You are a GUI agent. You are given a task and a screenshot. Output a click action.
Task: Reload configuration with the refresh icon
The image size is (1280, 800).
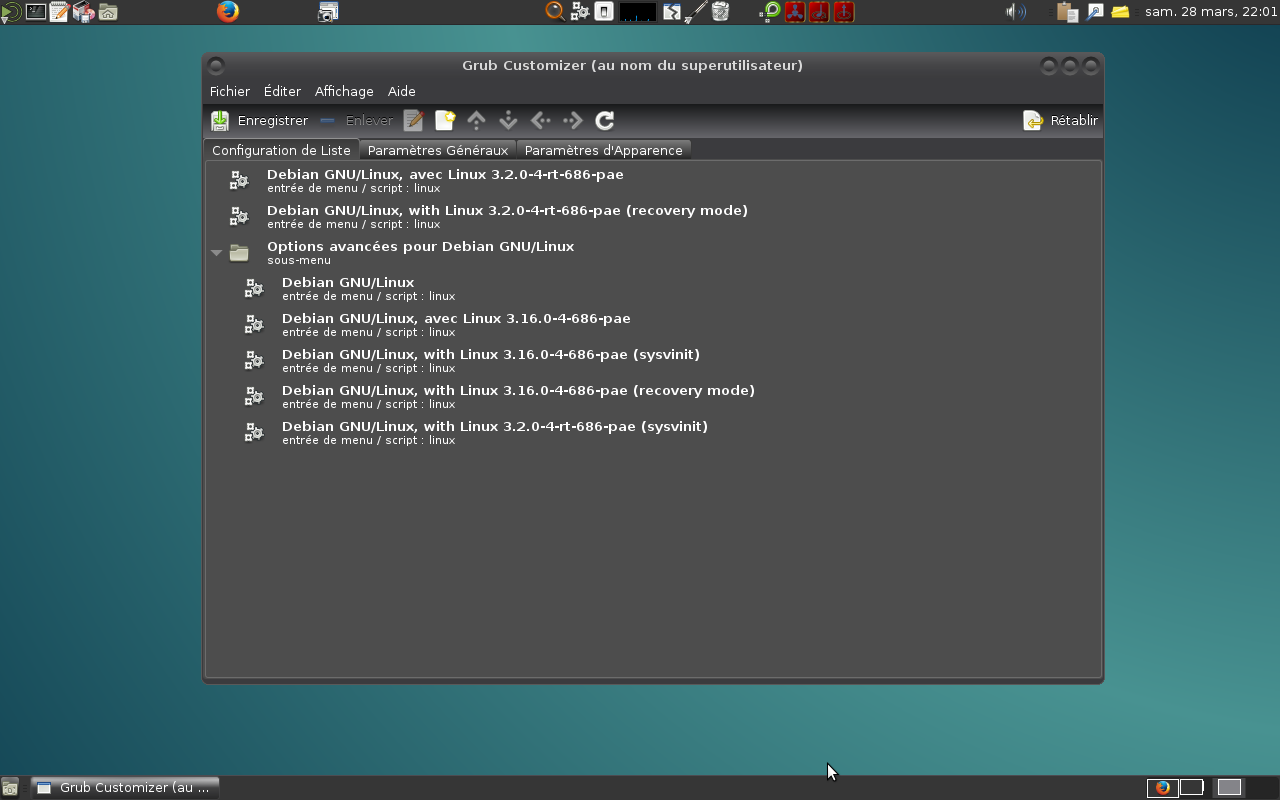605,120
